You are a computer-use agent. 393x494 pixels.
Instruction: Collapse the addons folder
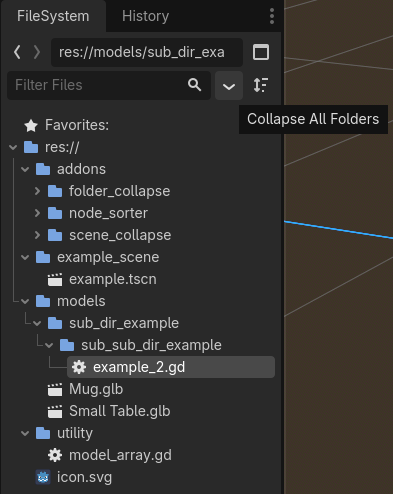point(25,169)
